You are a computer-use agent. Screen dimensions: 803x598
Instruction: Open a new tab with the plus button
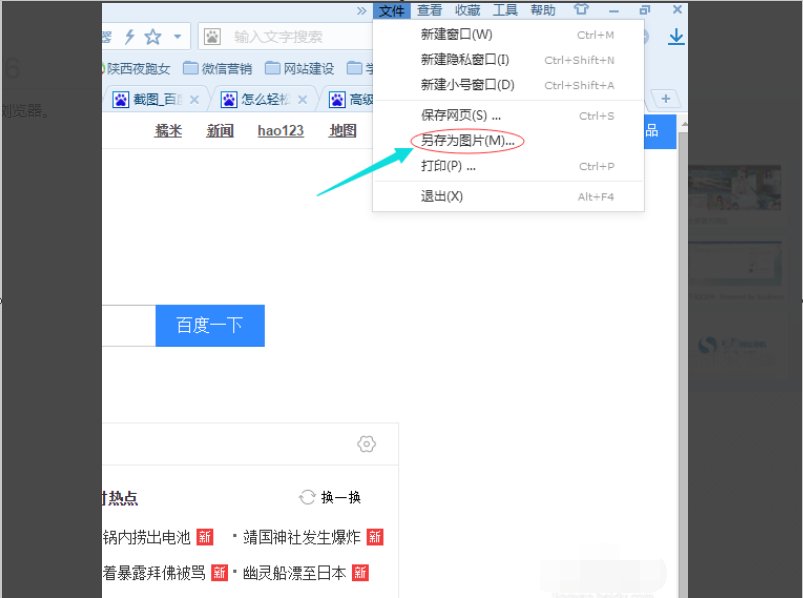665,99
